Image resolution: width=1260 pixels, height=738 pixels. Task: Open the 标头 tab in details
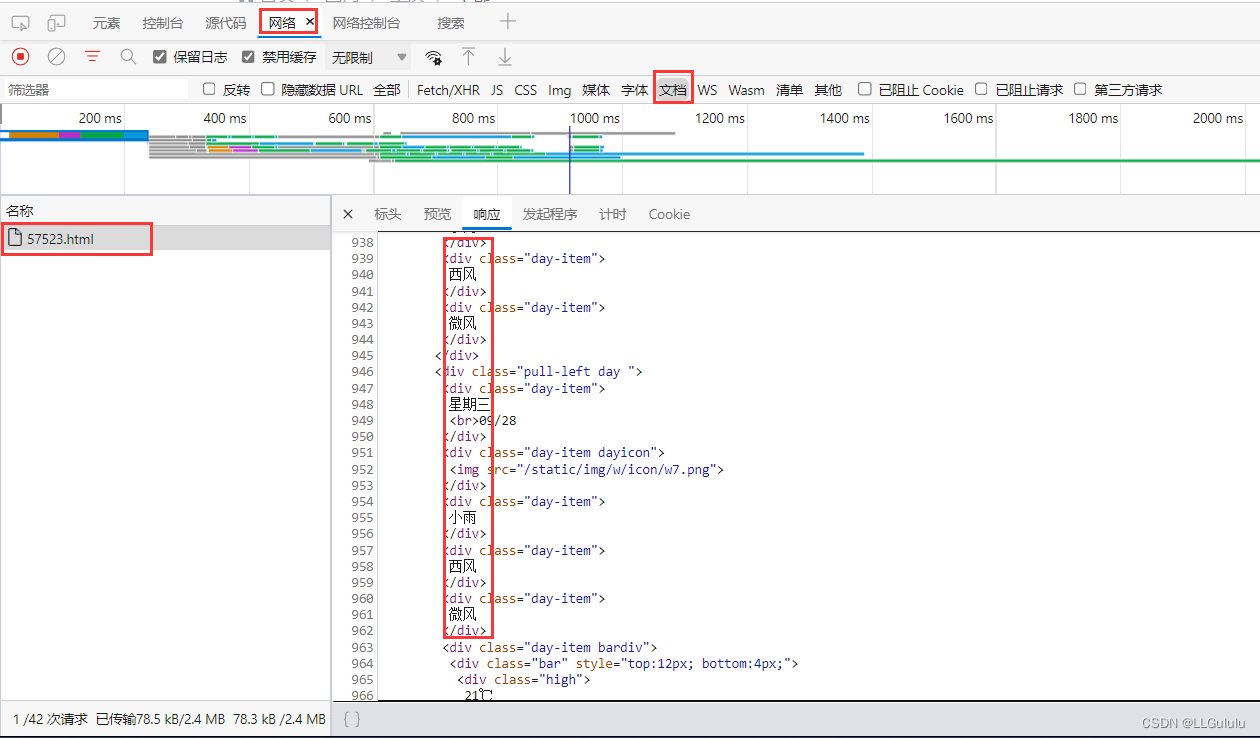coord(387,214)
